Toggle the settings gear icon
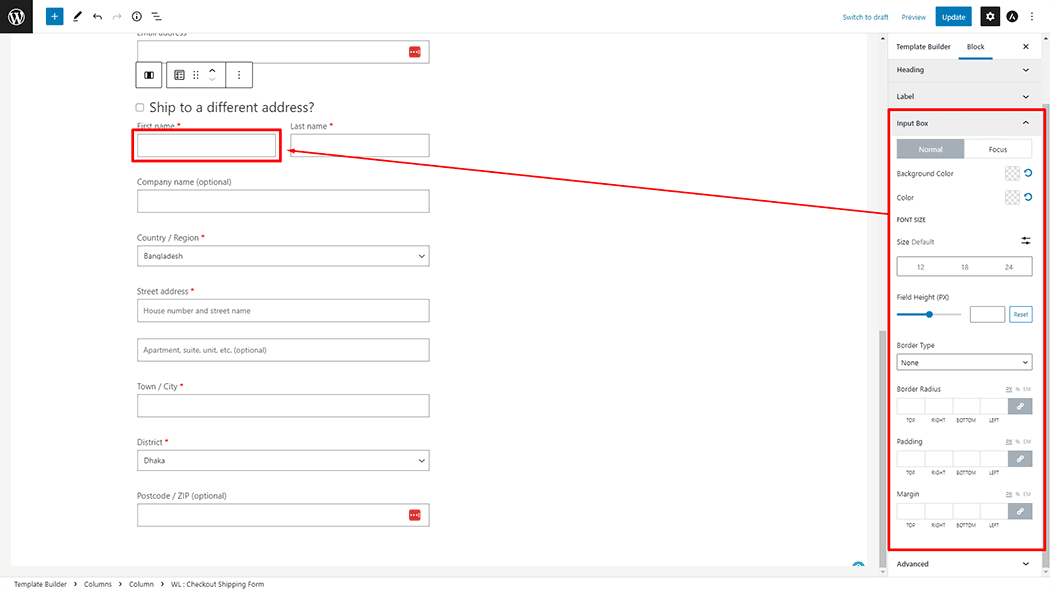The height and width of the screenshot is (590, 1050). coord(989,17)
